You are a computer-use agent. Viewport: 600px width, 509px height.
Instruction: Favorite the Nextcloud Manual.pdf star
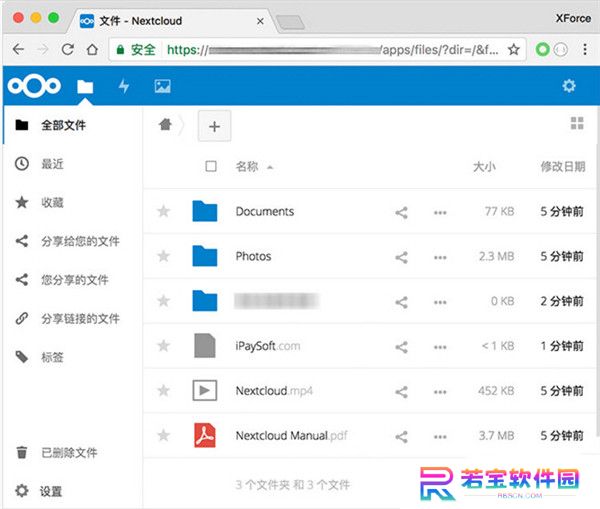coord(164,435)
